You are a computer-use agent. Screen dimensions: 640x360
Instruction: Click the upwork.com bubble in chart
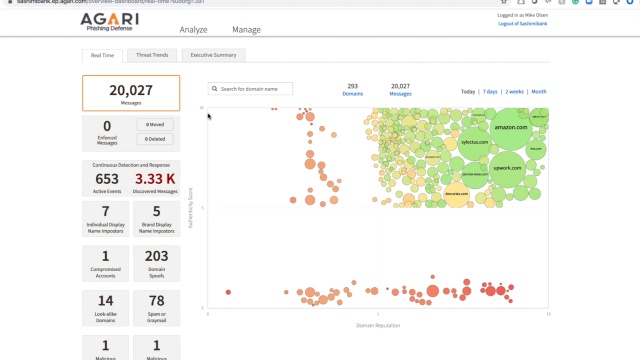point(507,169)
